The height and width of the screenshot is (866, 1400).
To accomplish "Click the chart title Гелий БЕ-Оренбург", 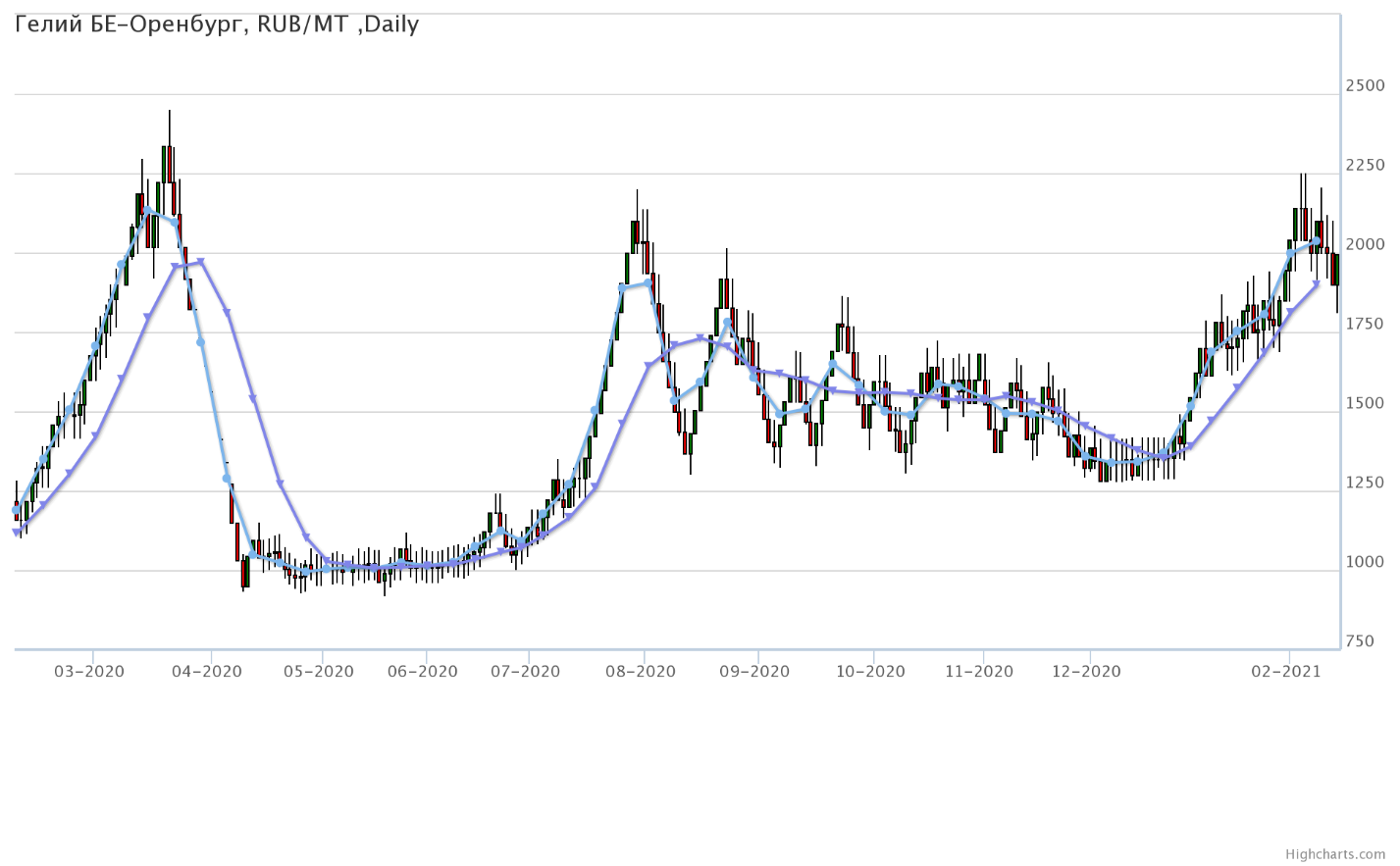I will [x=217, y=25].
